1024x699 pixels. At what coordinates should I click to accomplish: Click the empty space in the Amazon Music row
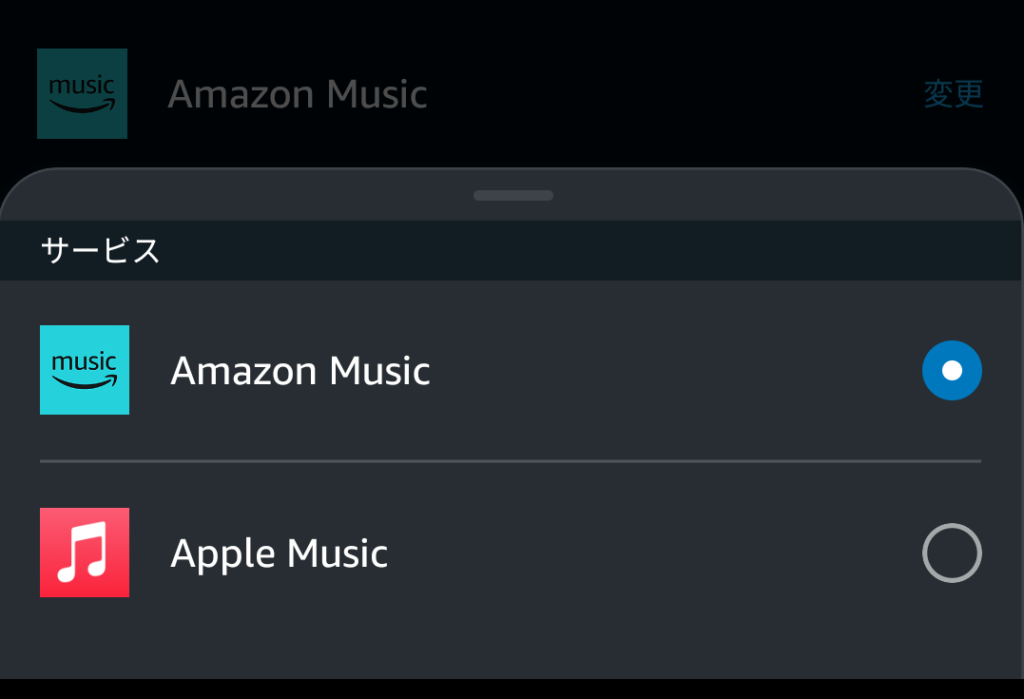[673, 370]
